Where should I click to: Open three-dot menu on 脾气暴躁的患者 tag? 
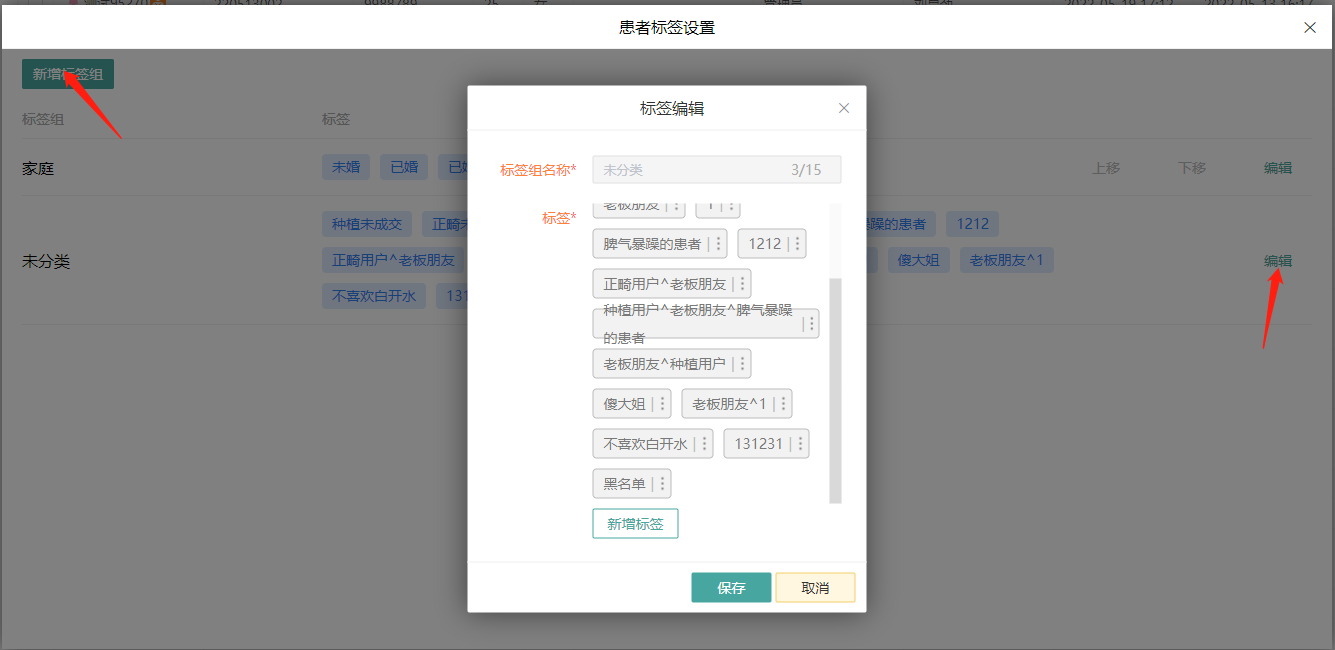coord(718,244)
